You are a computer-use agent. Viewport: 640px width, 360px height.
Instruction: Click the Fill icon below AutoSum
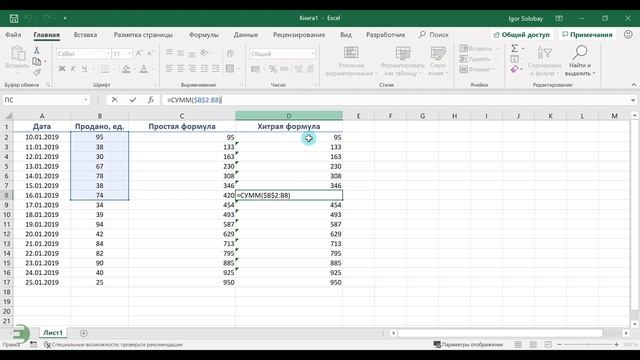[514, 59]
